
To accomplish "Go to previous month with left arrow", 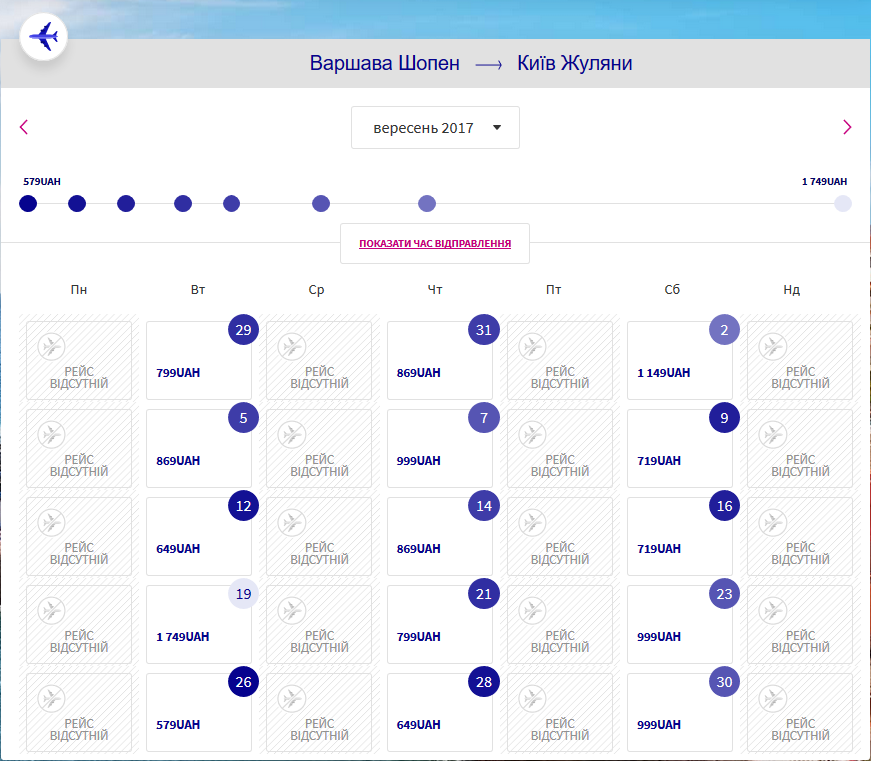I will pos(24,127).
